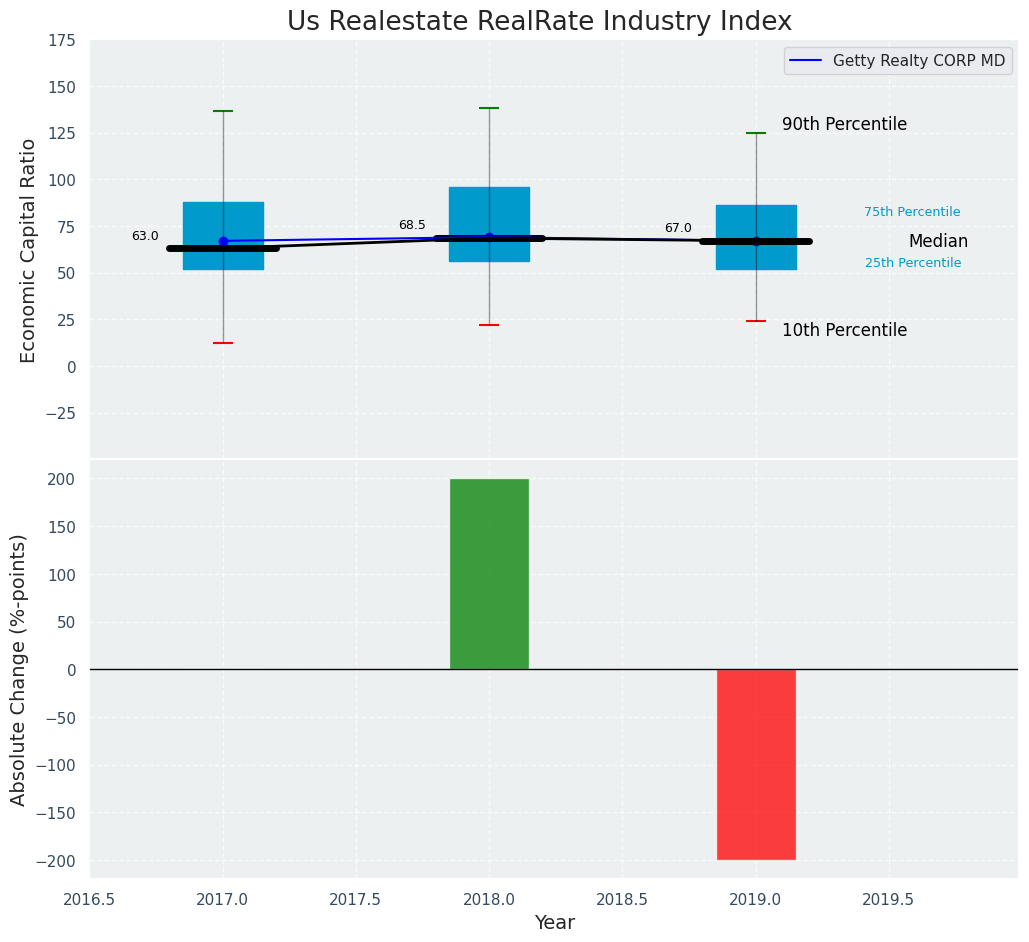Click the blue line sample in legend

[806, 61]
